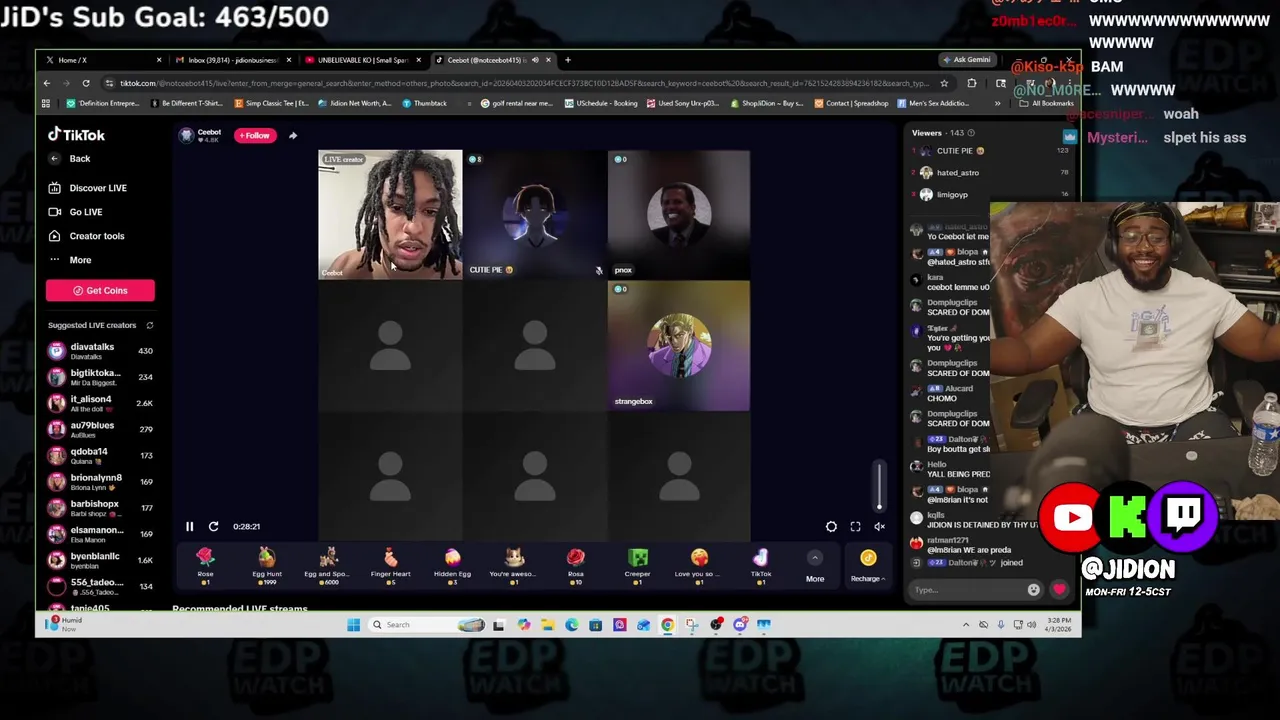Switch to the Gmail Inbox tab
Viewport: 1280px width, 720px height.
coord(232,60)
